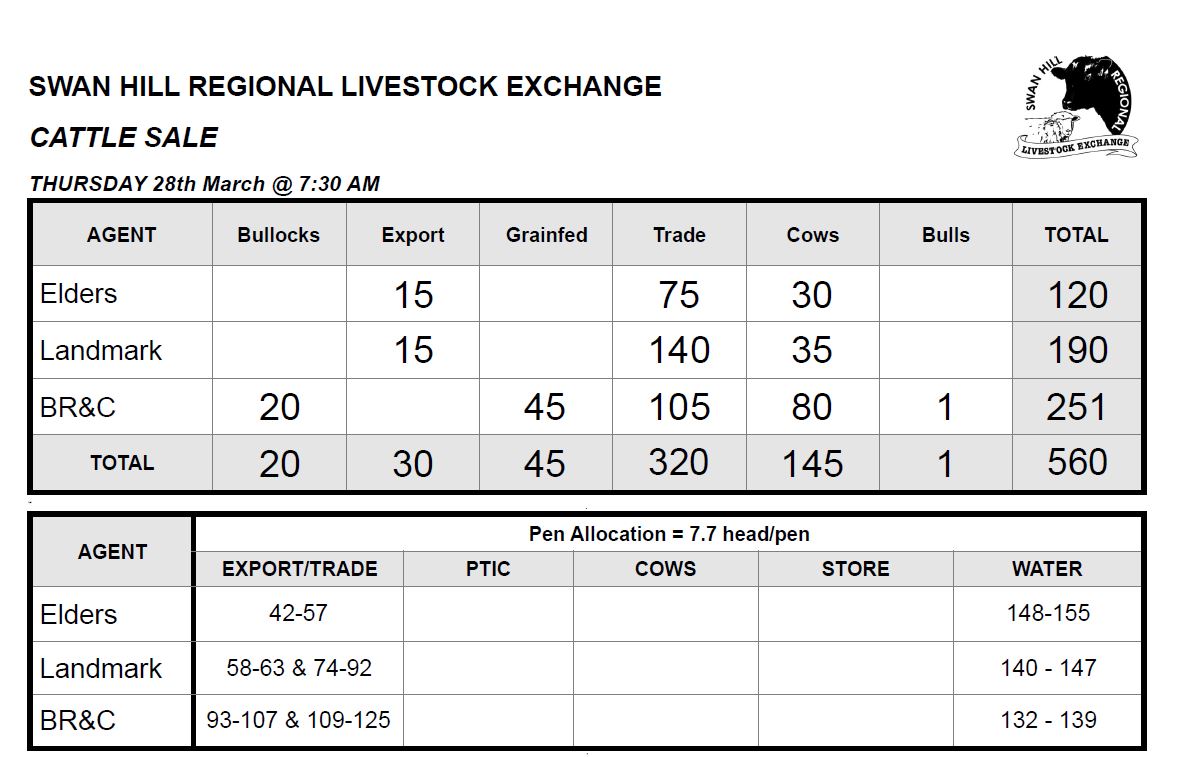Select Elders total cell showing 120

(1077, 294)
